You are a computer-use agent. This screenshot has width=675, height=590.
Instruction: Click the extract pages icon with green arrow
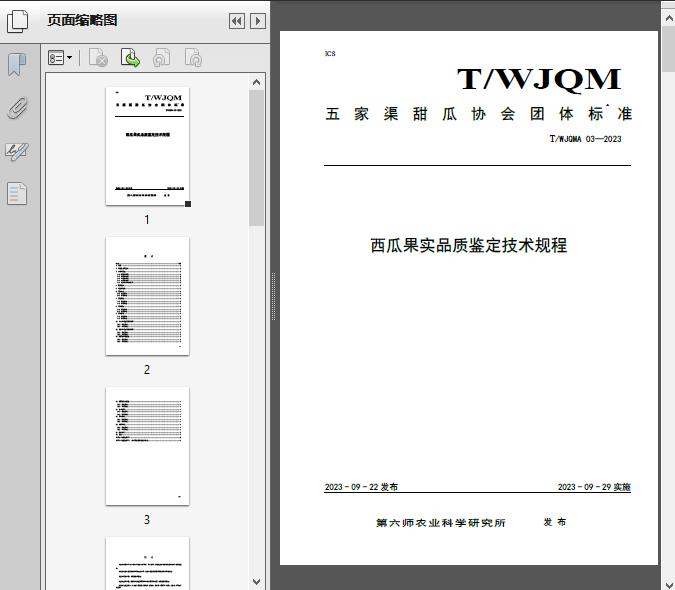pyautogui.click(x=130, y=59)
